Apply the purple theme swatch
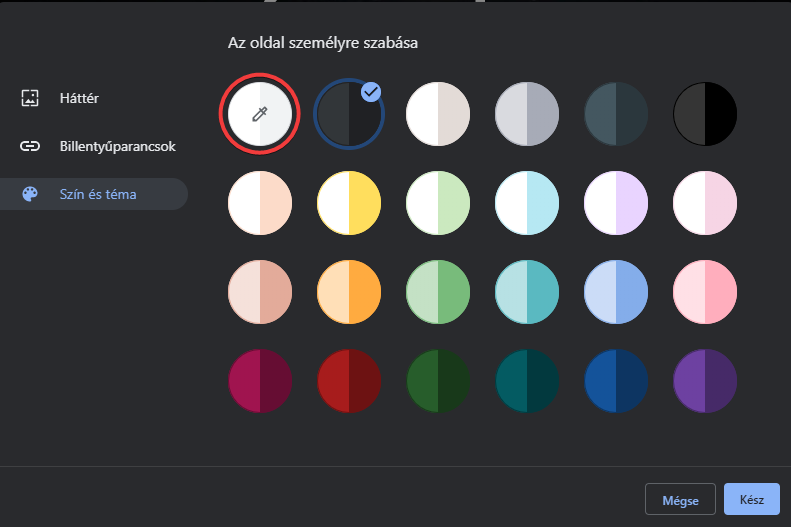 pos(705,381)
